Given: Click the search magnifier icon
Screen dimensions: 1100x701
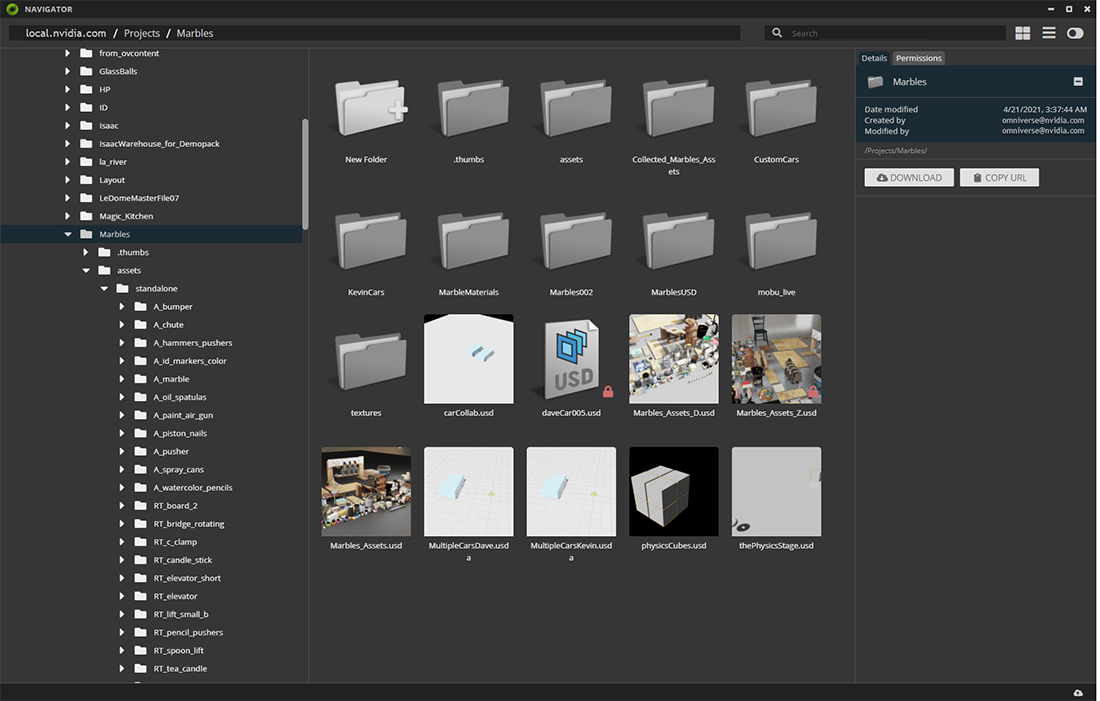Looking at the screenshot, I should tap(777, 33).
